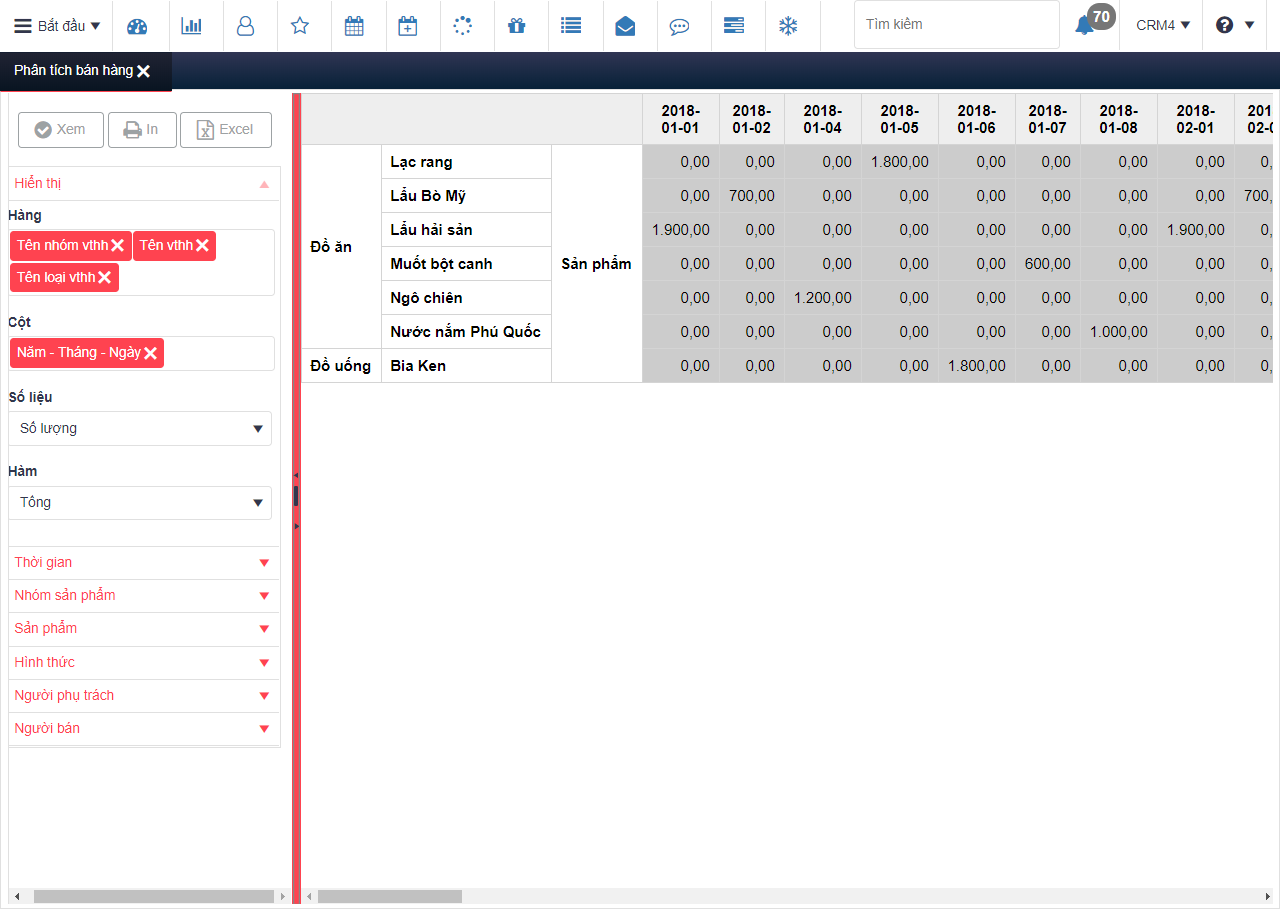Open the bar chart reports icon

coord(191,26)
